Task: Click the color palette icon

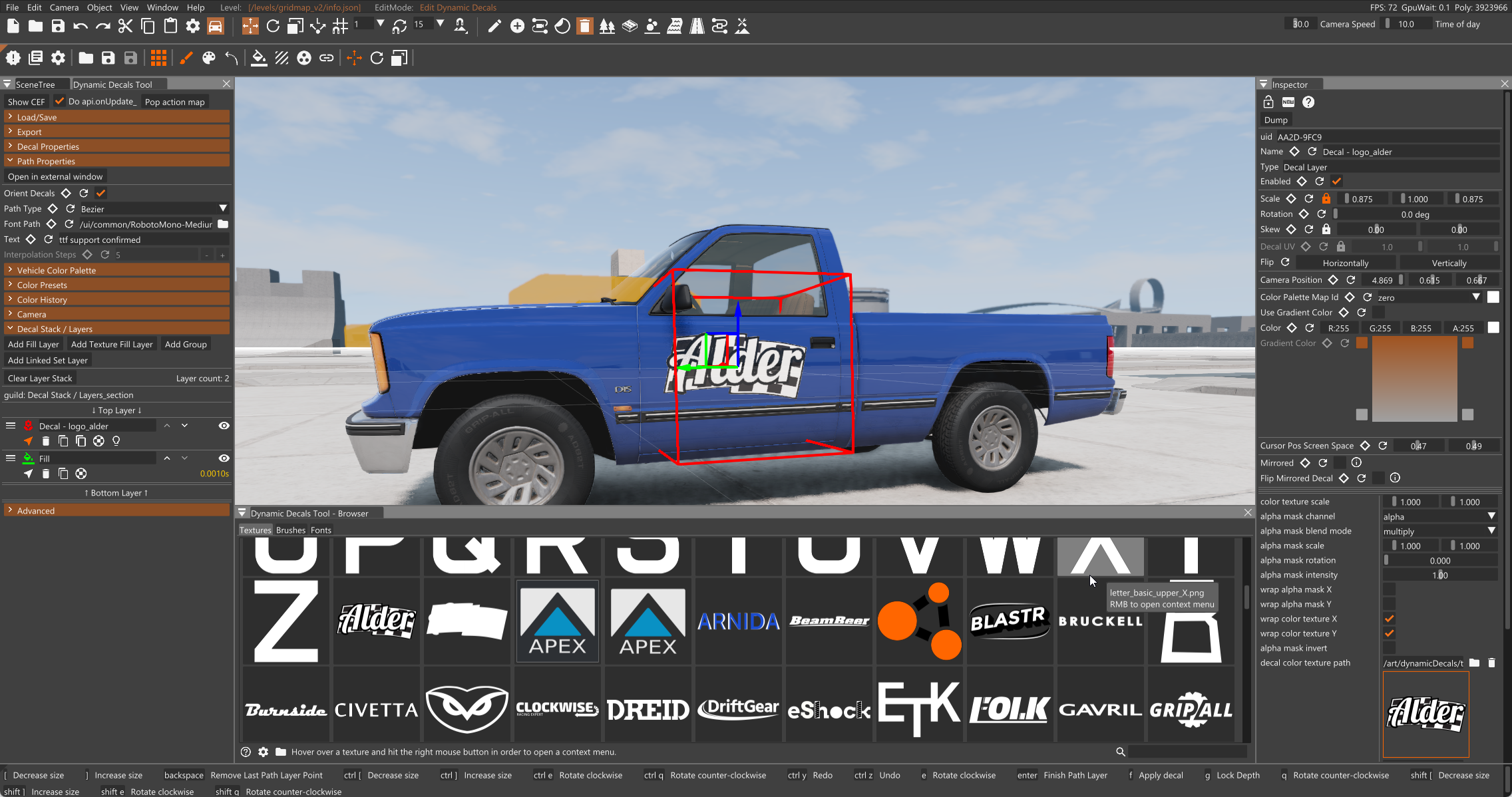Action: click(208, 59)
